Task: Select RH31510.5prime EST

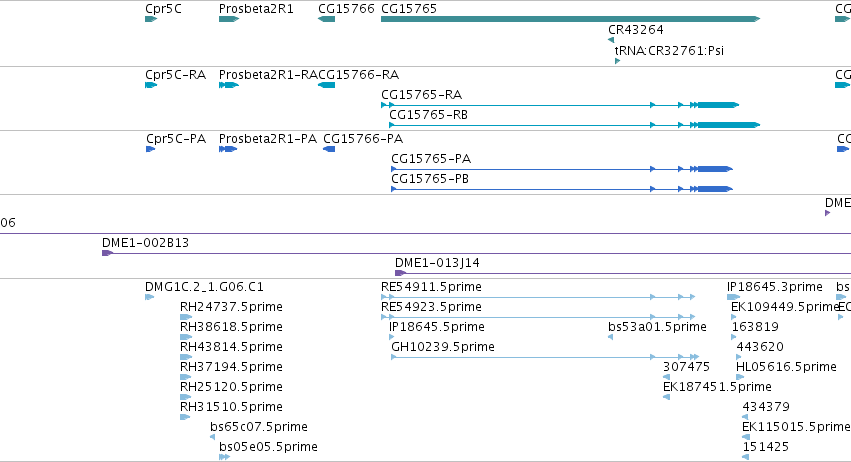Action: [231, 407]
